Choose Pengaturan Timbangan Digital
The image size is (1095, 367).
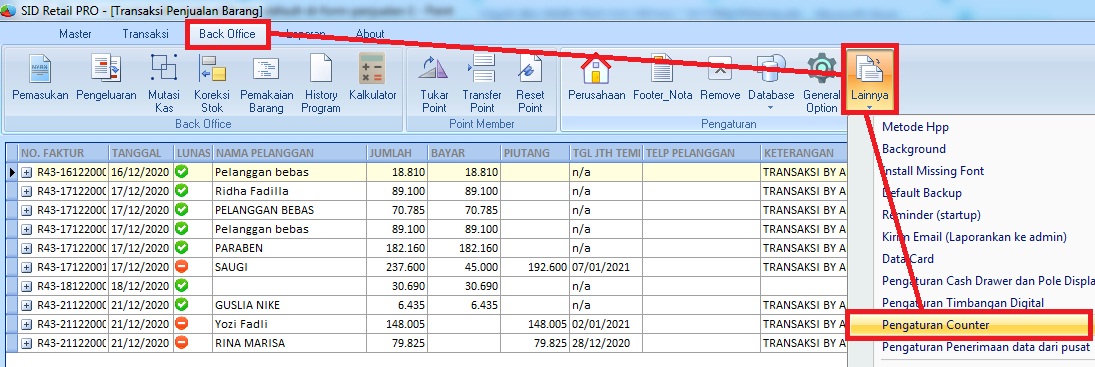click(963, 303)
